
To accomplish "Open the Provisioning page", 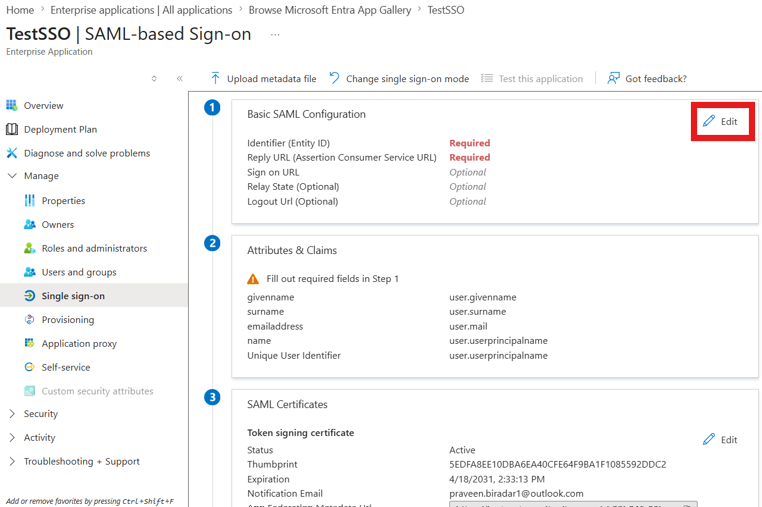I will click(68, 320).
